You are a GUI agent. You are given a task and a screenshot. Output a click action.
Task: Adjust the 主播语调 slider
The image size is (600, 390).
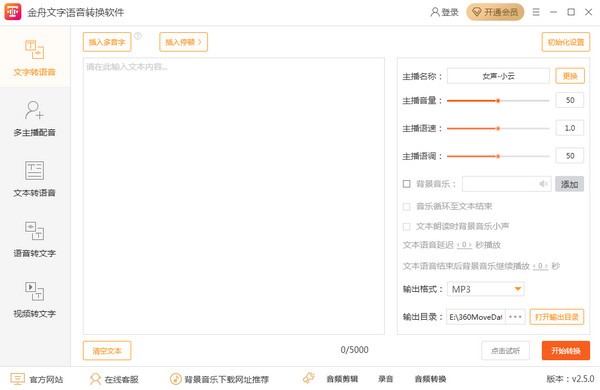tap(498, 156)
